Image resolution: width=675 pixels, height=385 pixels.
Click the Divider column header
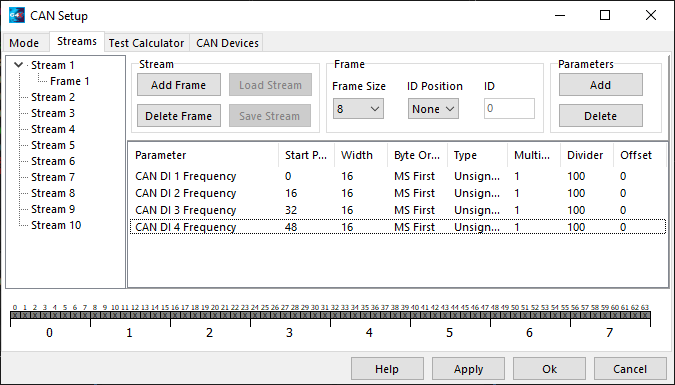coord(587,155)
